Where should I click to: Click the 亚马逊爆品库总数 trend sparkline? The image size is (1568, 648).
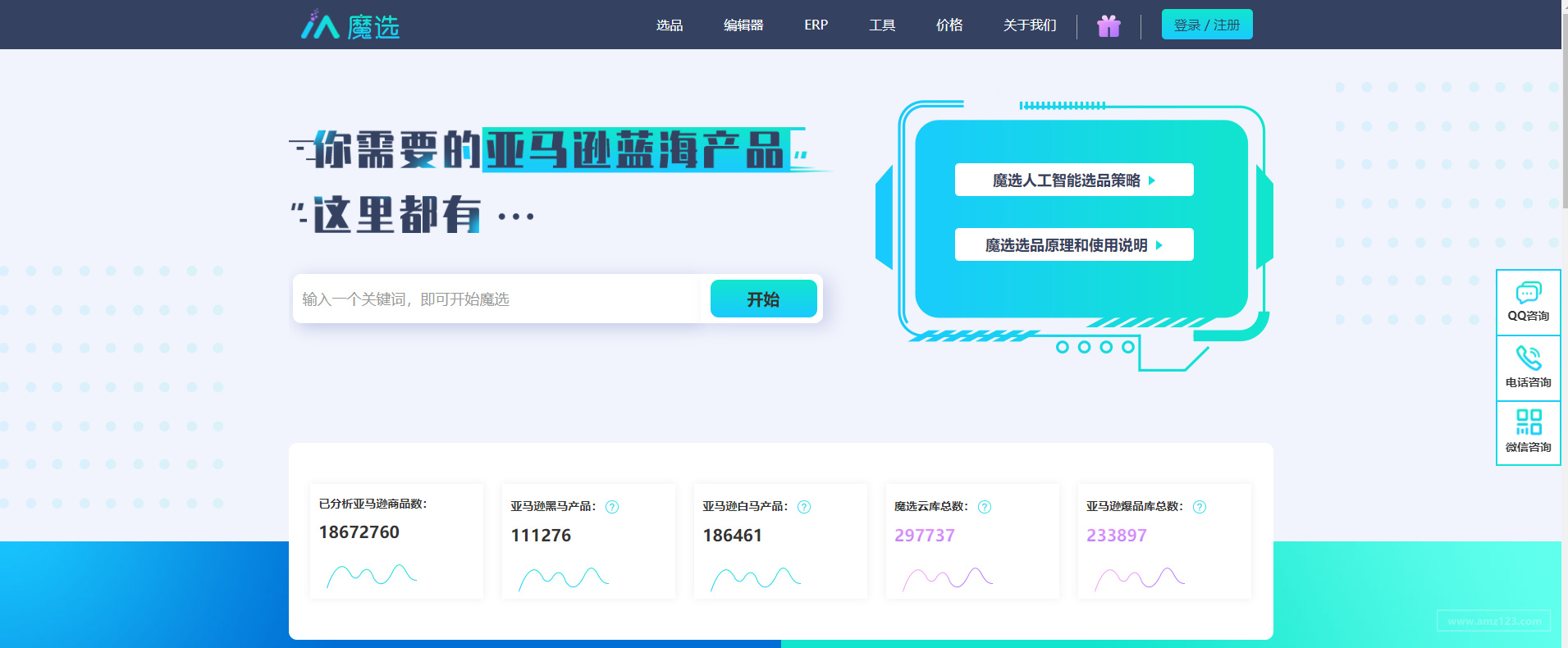[x=1140, y=578]
